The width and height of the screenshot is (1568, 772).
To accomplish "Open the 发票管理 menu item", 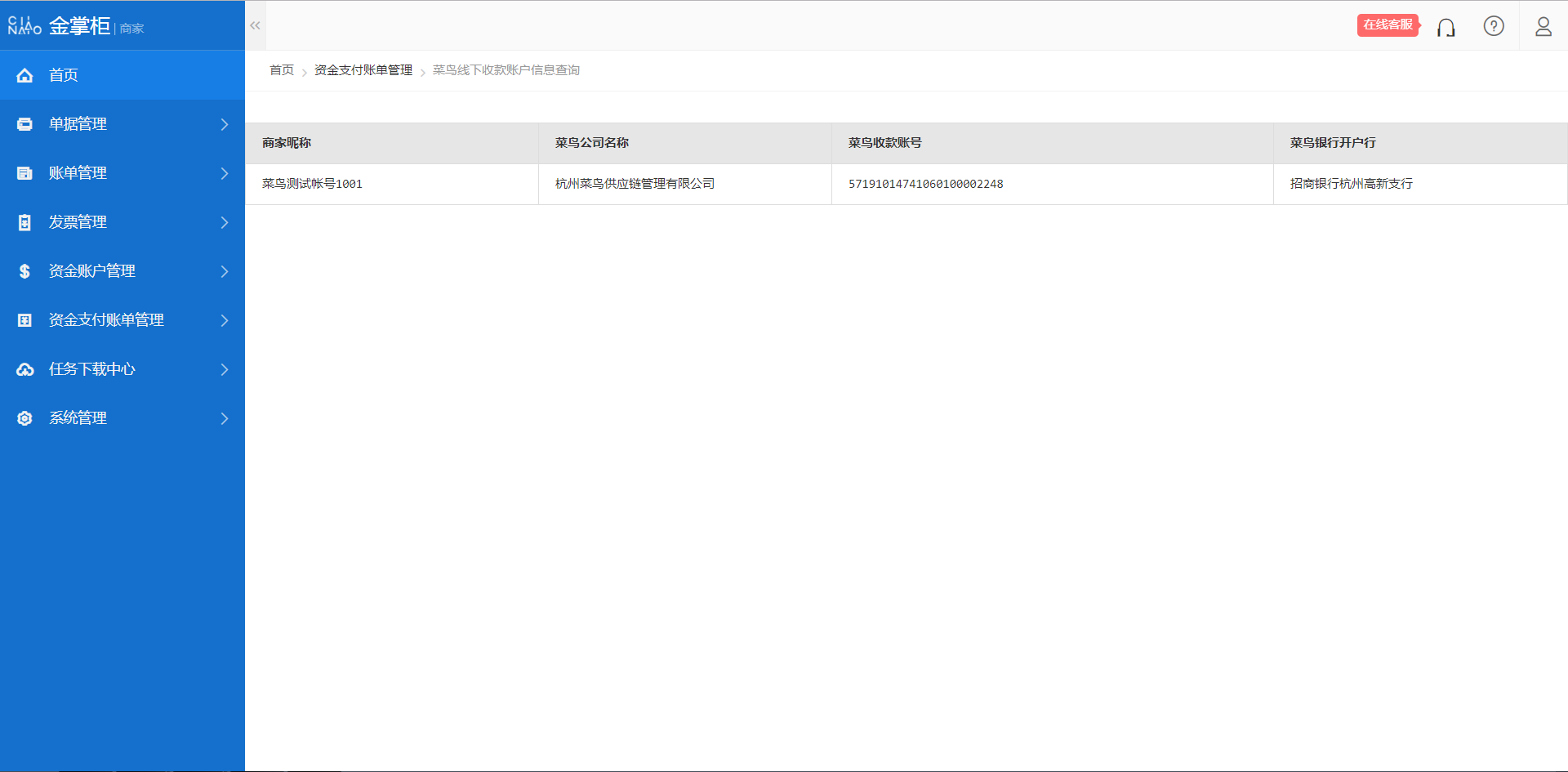I will (122, 222).
